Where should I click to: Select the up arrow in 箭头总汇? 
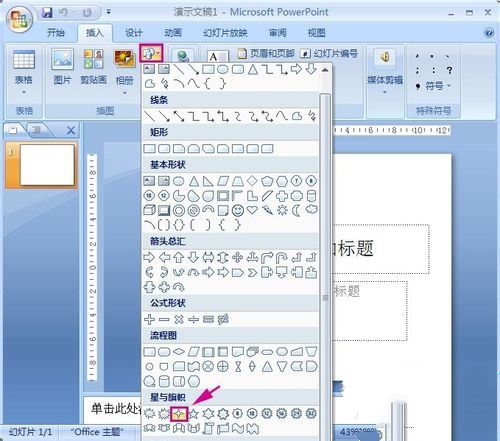point(179,258)
